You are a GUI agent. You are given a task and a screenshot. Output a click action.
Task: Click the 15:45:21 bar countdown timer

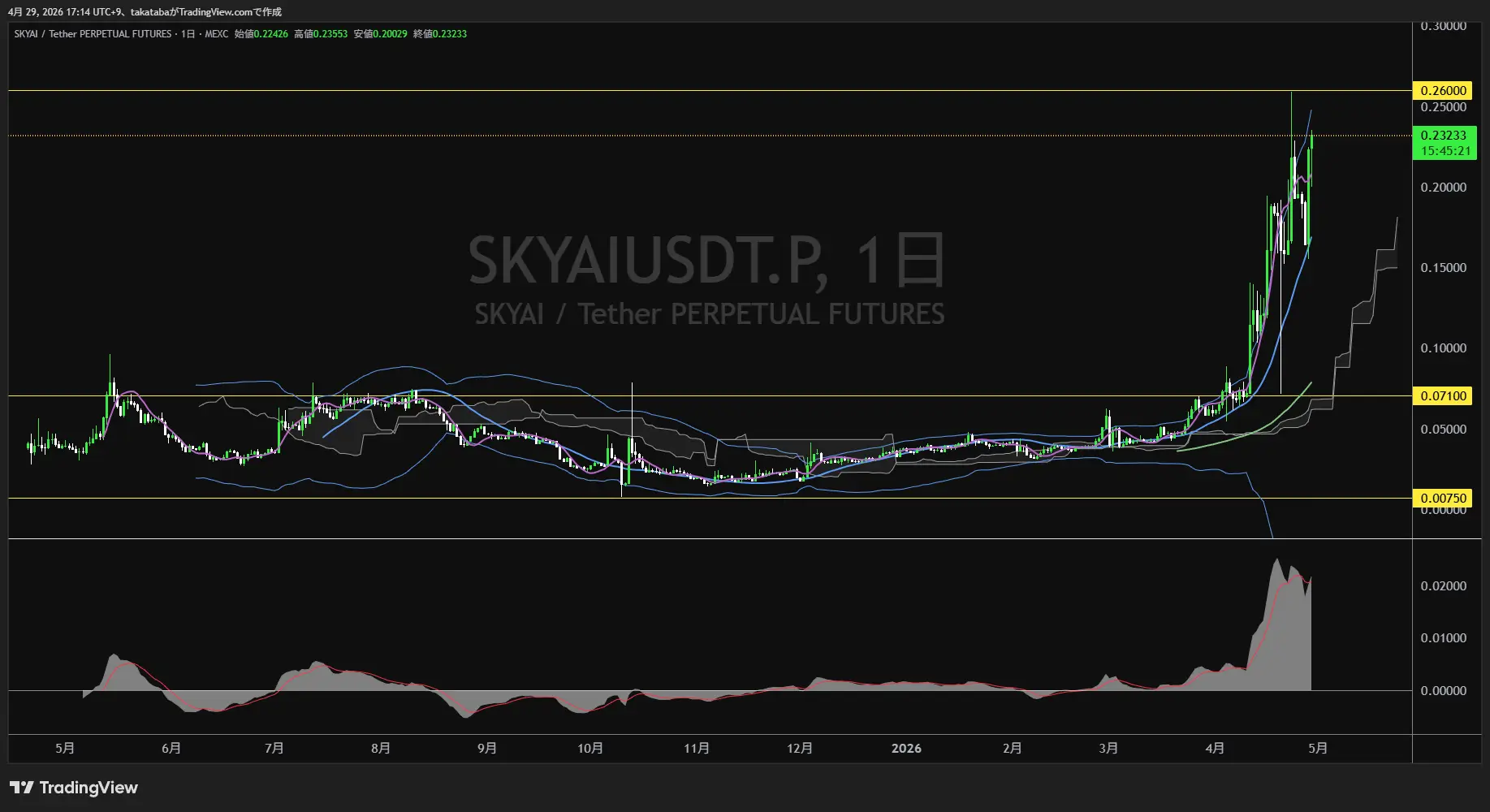click(x=1445, y=151)
